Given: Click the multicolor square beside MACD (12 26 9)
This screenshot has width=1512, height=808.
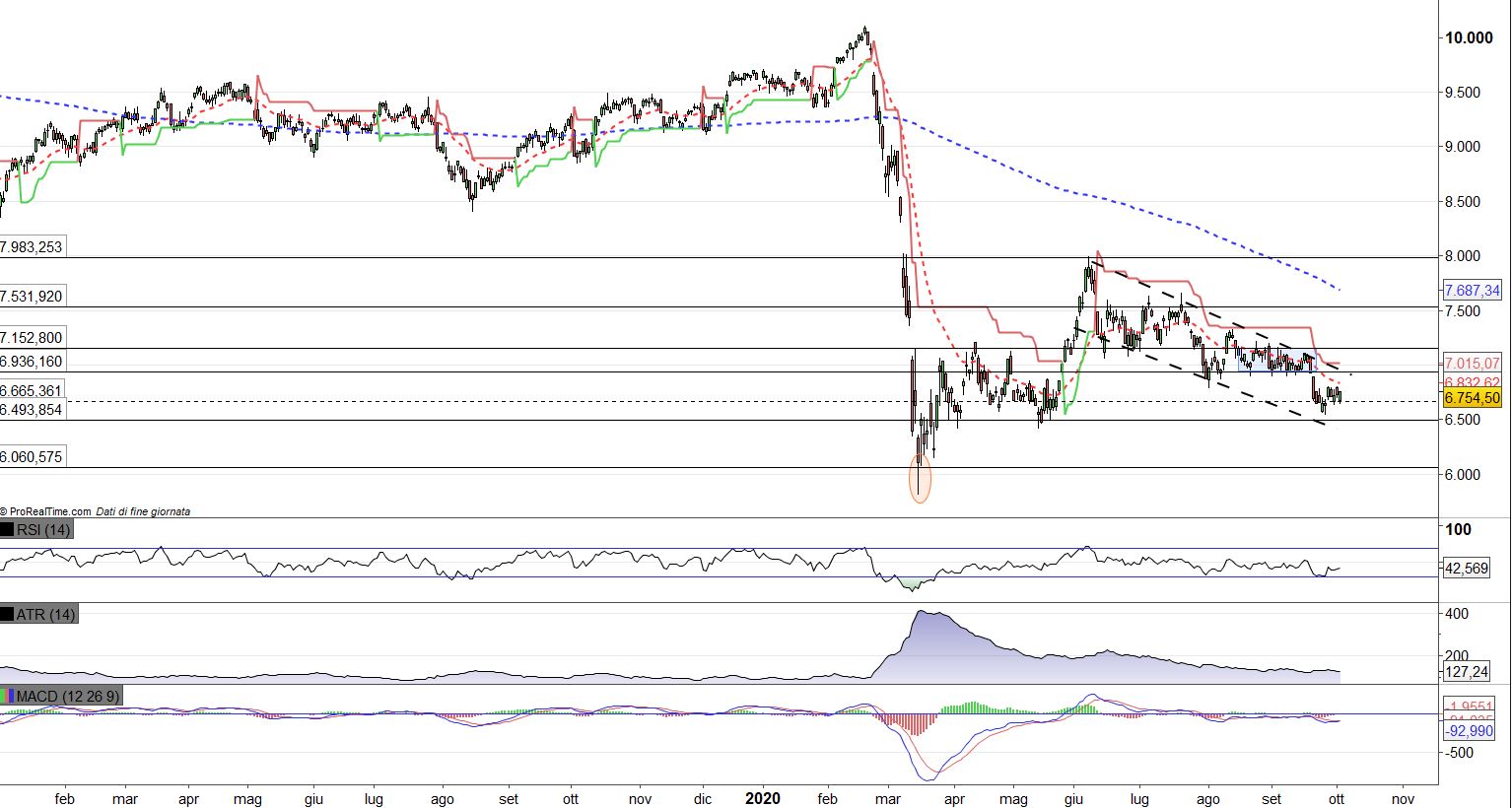Looking at the screenshot, I should 7,697.
